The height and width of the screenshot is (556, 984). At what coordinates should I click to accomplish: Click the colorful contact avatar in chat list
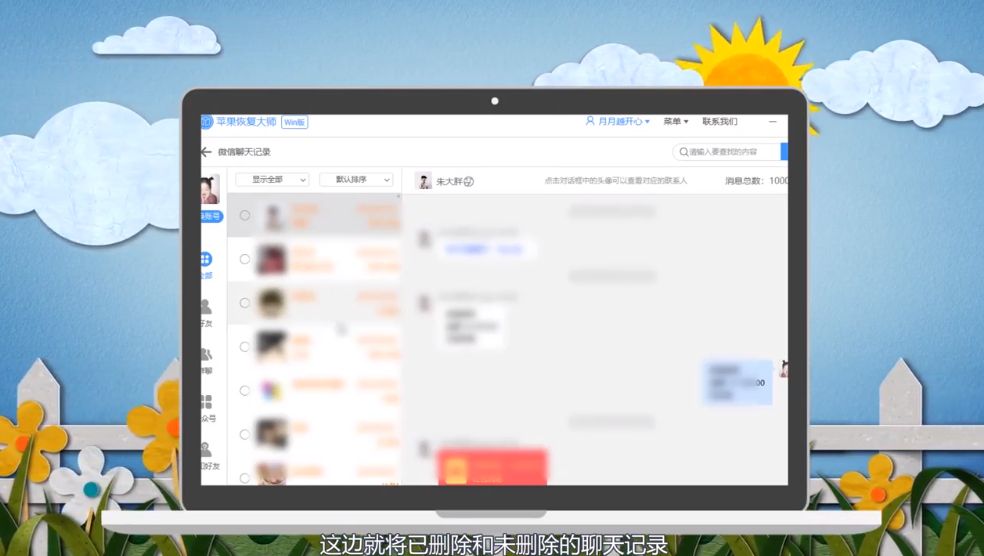272,390
